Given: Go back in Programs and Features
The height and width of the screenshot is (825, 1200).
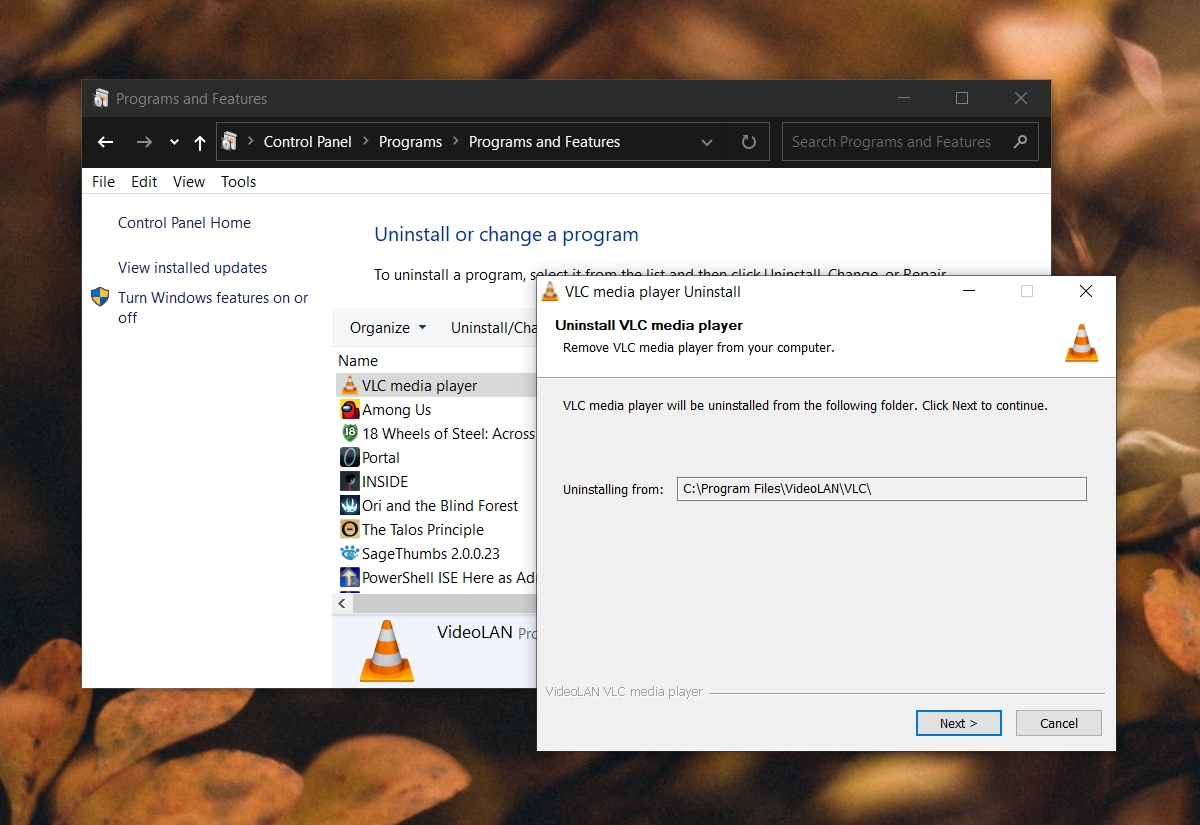Looking at the screenshot, I should click(x=106, y=142).
